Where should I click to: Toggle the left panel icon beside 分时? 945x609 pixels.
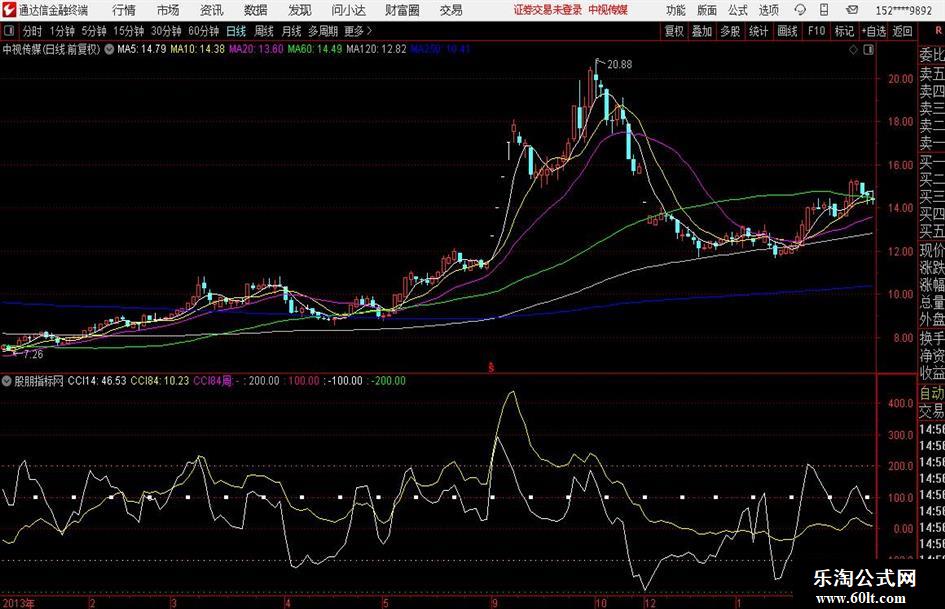click(10, 31)
